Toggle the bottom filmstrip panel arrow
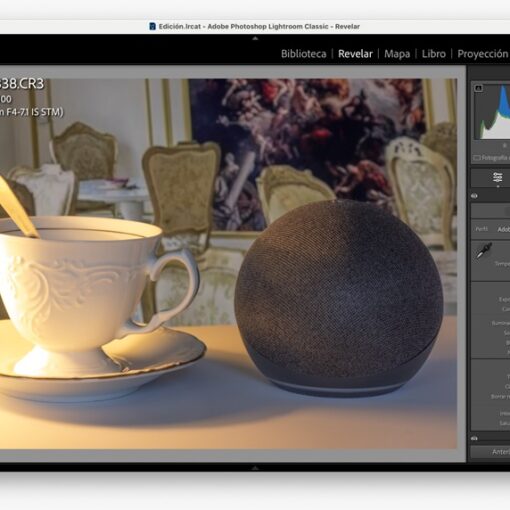The width and height of the screenshot is (510, 510). pos(255,468)
